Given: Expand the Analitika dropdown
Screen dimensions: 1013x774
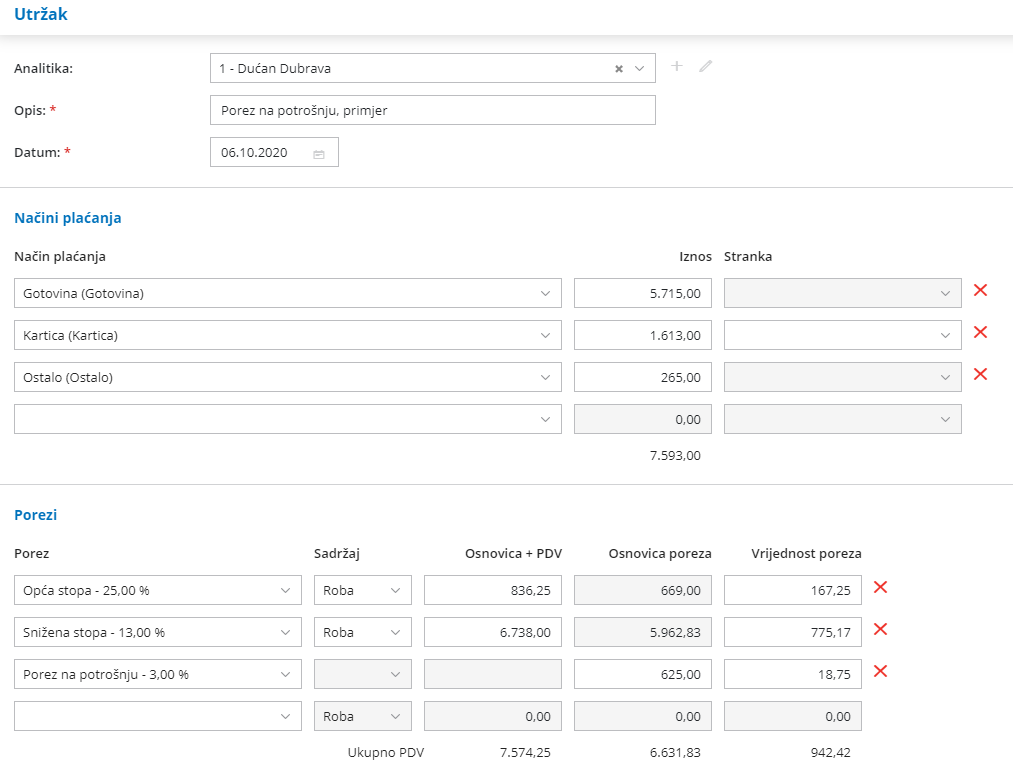Looking at the screenshot, I should tap(640, 68).
